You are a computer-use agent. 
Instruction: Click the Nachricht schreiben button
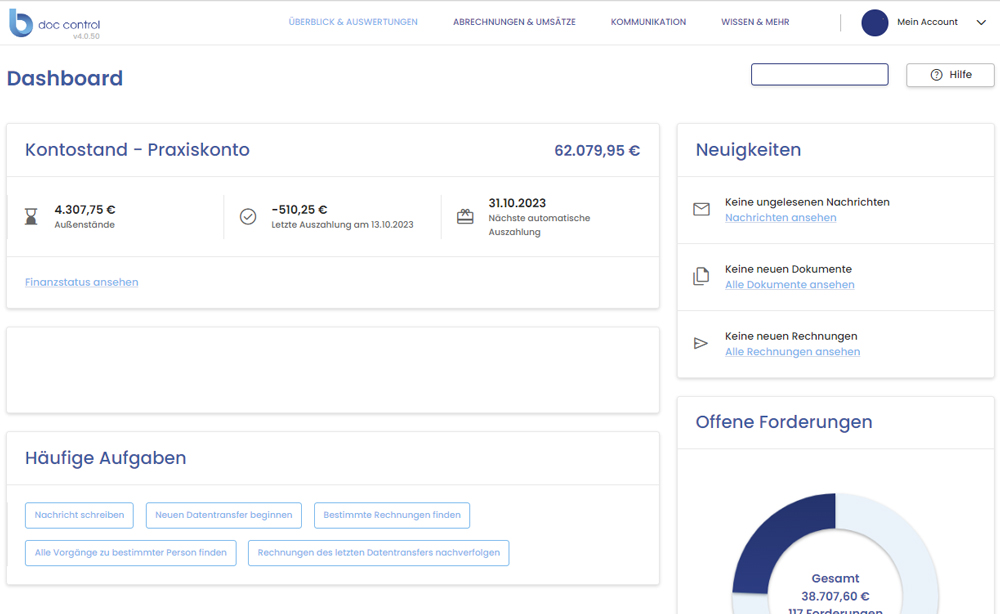tap(79, 515)
